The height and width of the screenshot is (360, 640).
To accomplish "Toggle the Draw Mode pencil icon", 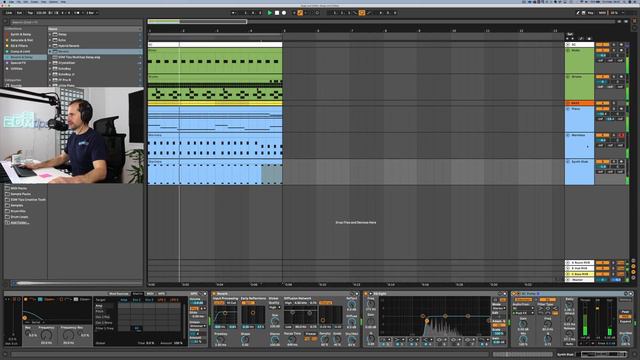I will [578, 13].
